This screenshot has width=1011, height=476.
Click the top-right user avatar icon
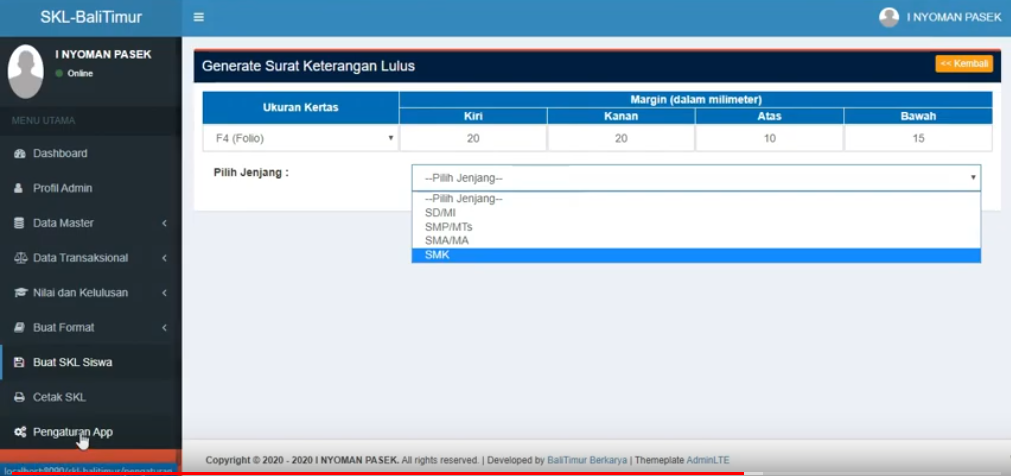(888, 17)
